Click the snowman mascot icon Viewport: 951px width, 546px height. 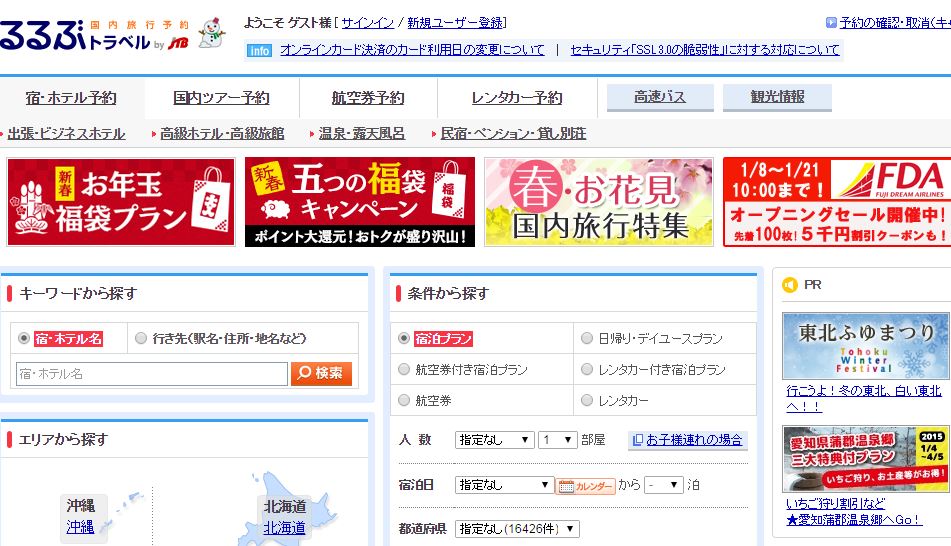pos(212,33)
